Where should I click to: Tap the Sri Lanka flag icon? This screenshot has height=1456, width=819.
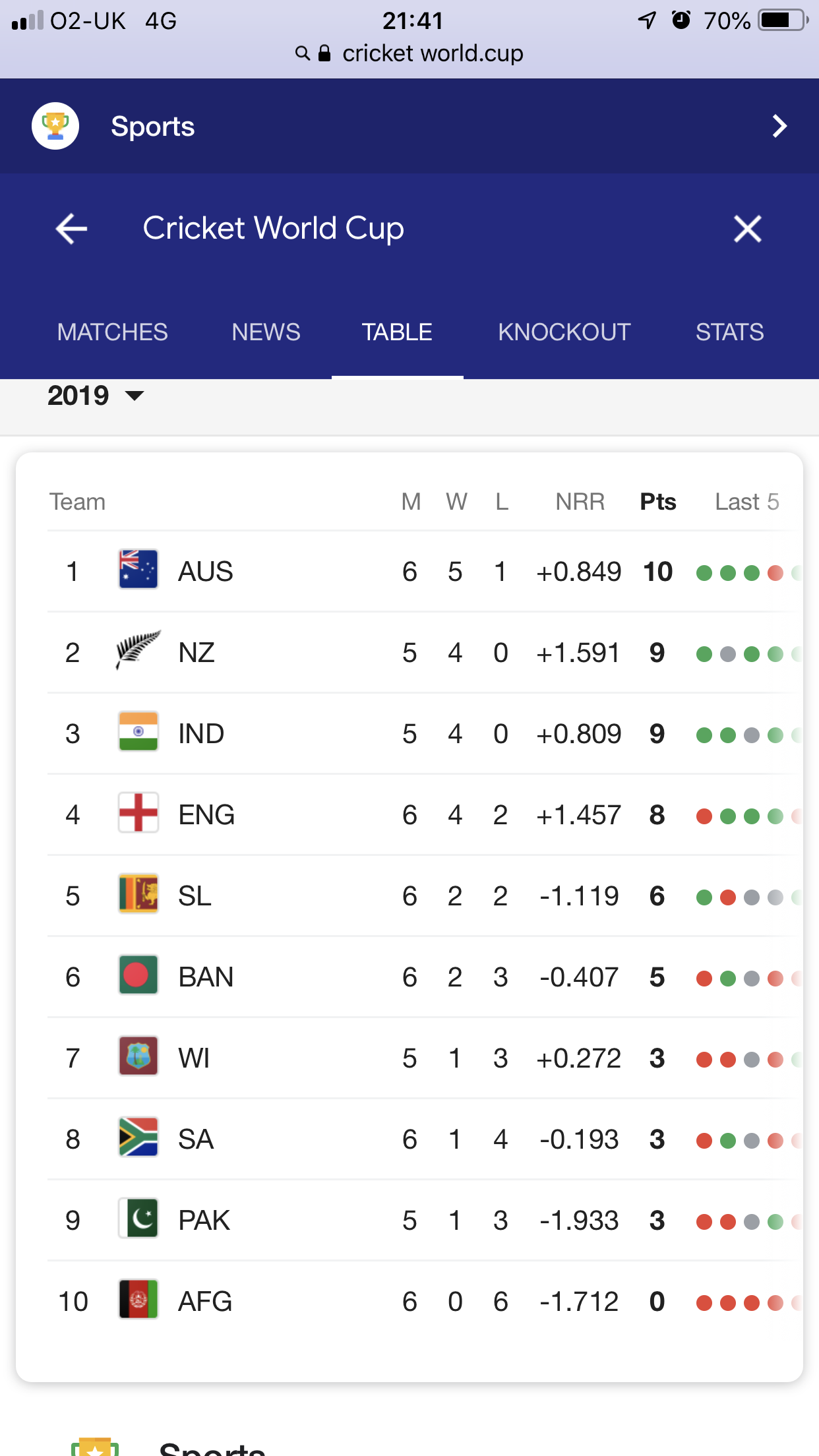[138, 894]
